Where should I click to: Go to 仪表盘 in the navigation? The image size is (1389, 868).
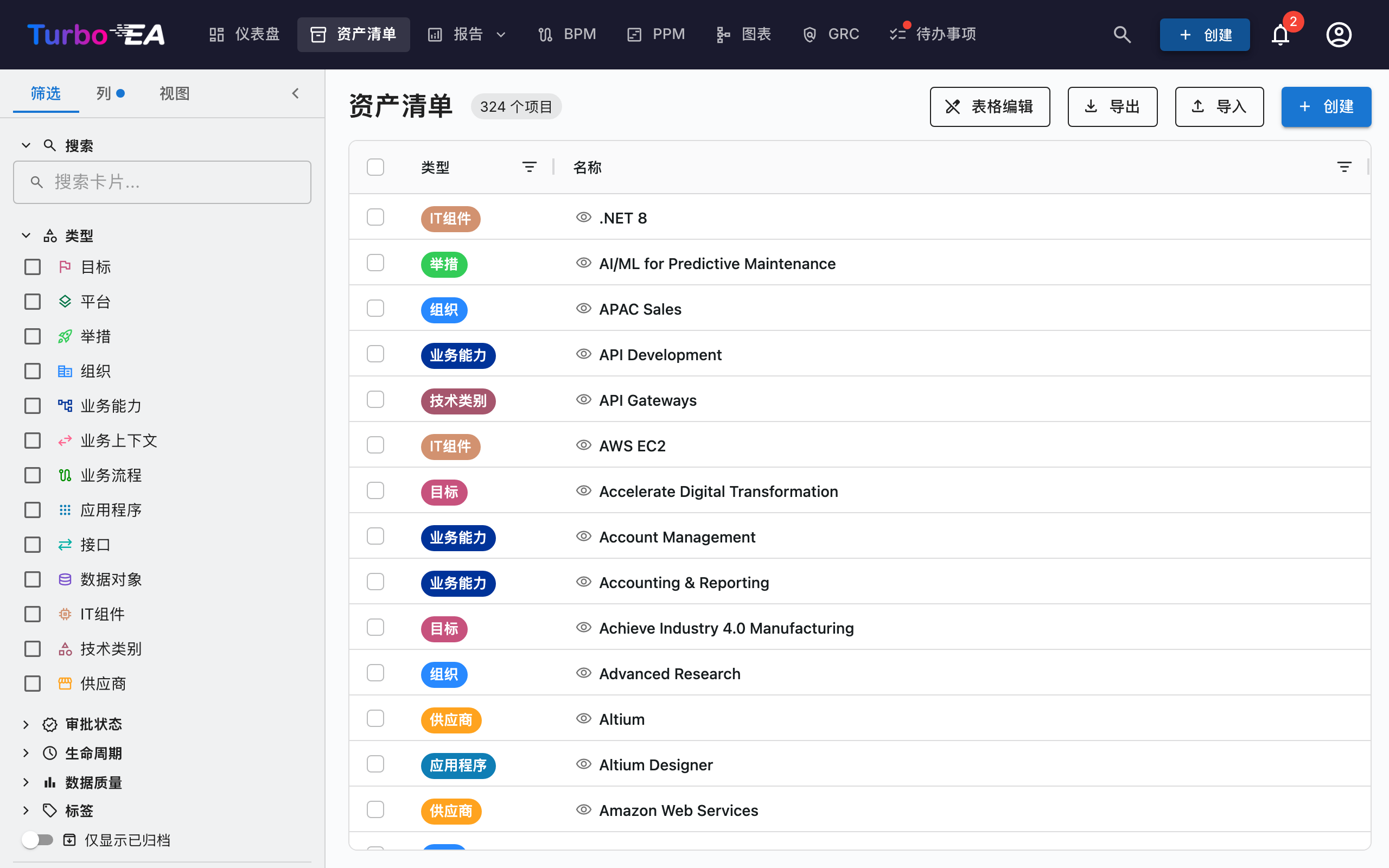pyautogui.click(x=245, y=34)
